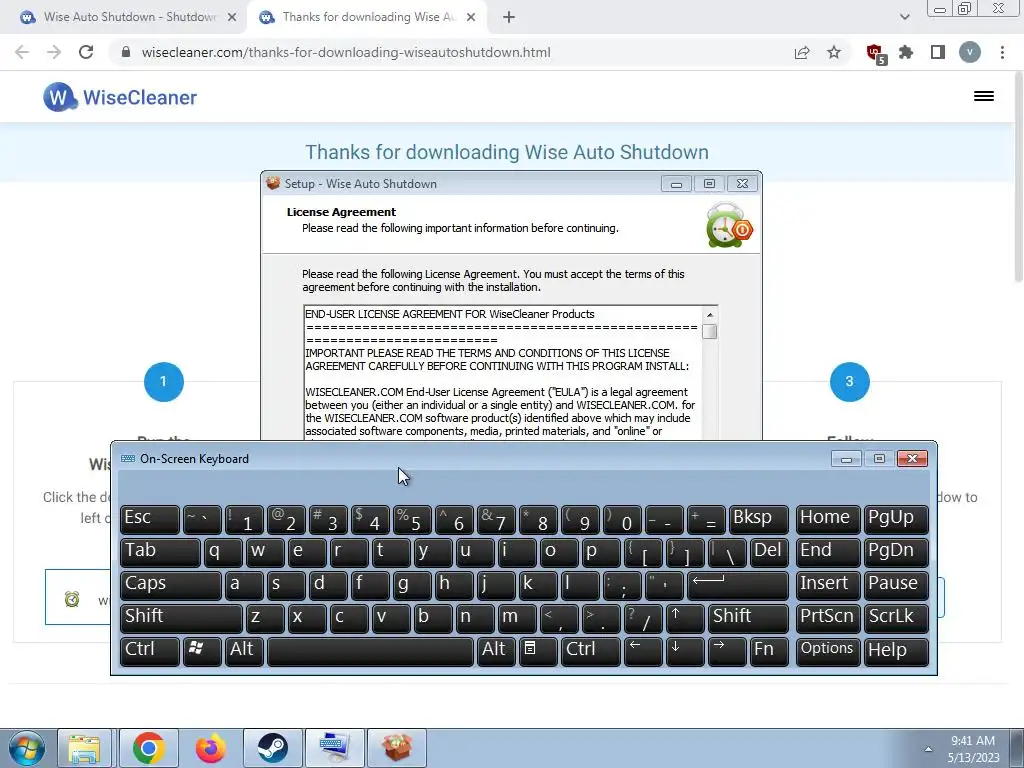Open the share page icon in address bar
Screen dimensions: 1024x768
click(x=802, y=52)
